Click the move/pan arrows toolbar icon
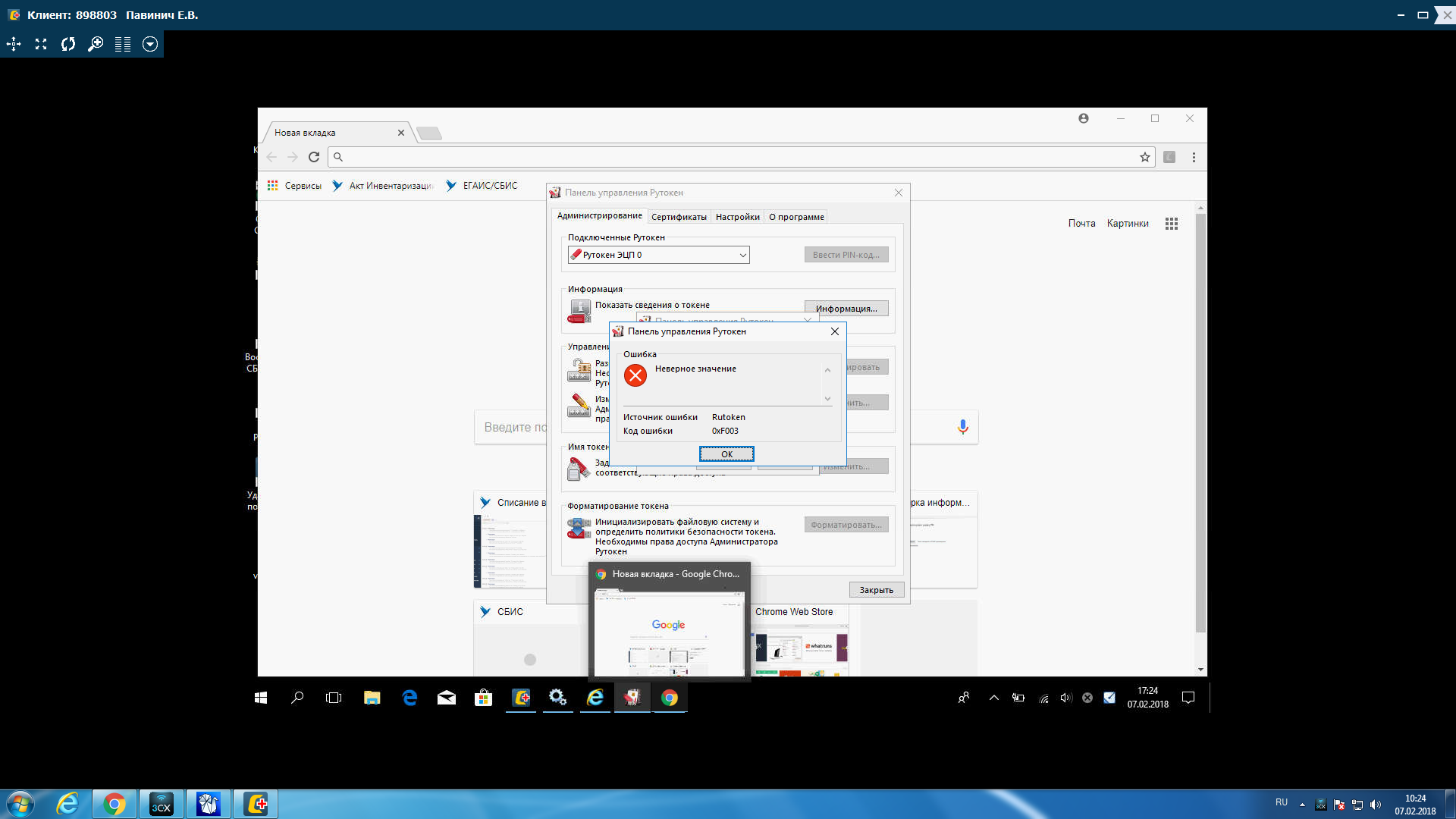 14,44
